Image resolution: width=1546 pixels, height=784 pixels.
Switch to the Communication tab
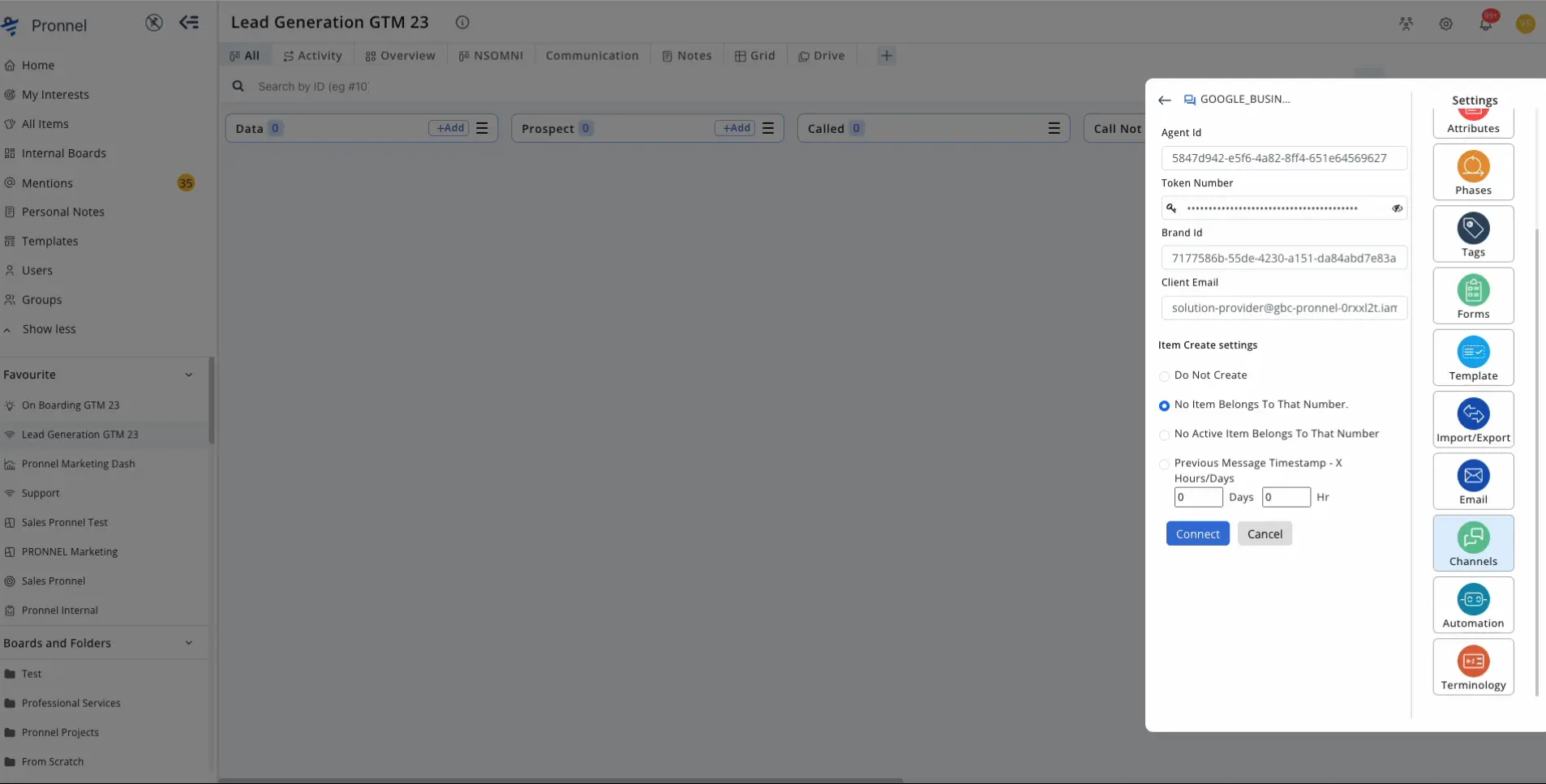point(592,56)
